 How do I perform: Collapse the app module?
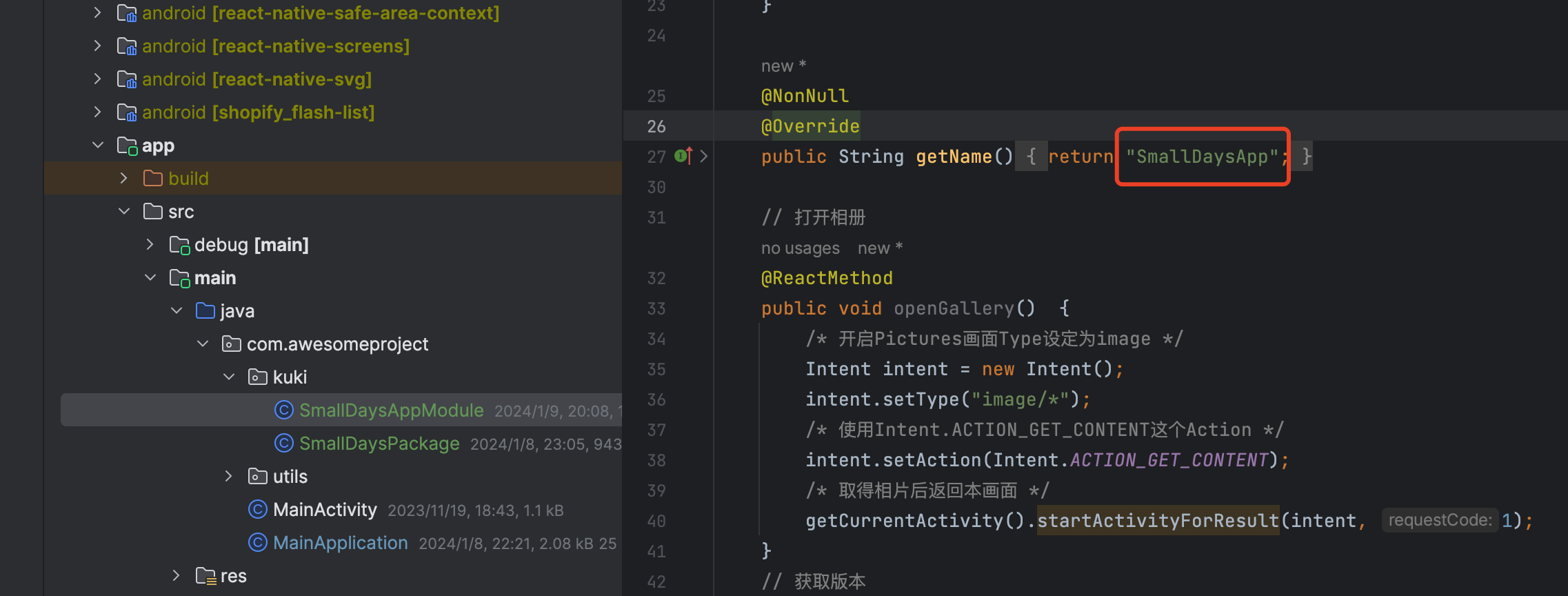click(x=98, y=145)
